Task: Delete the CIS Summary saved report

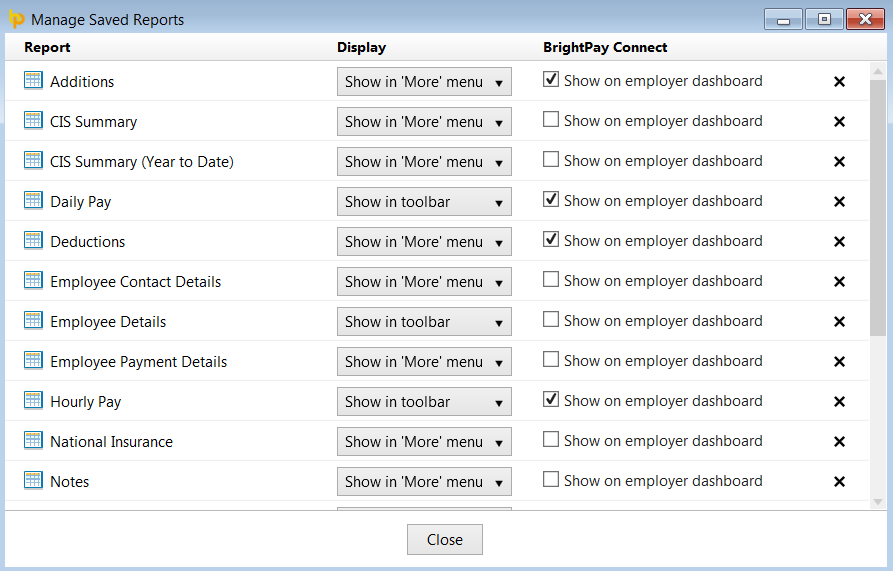Action: [x=839, y=121]
